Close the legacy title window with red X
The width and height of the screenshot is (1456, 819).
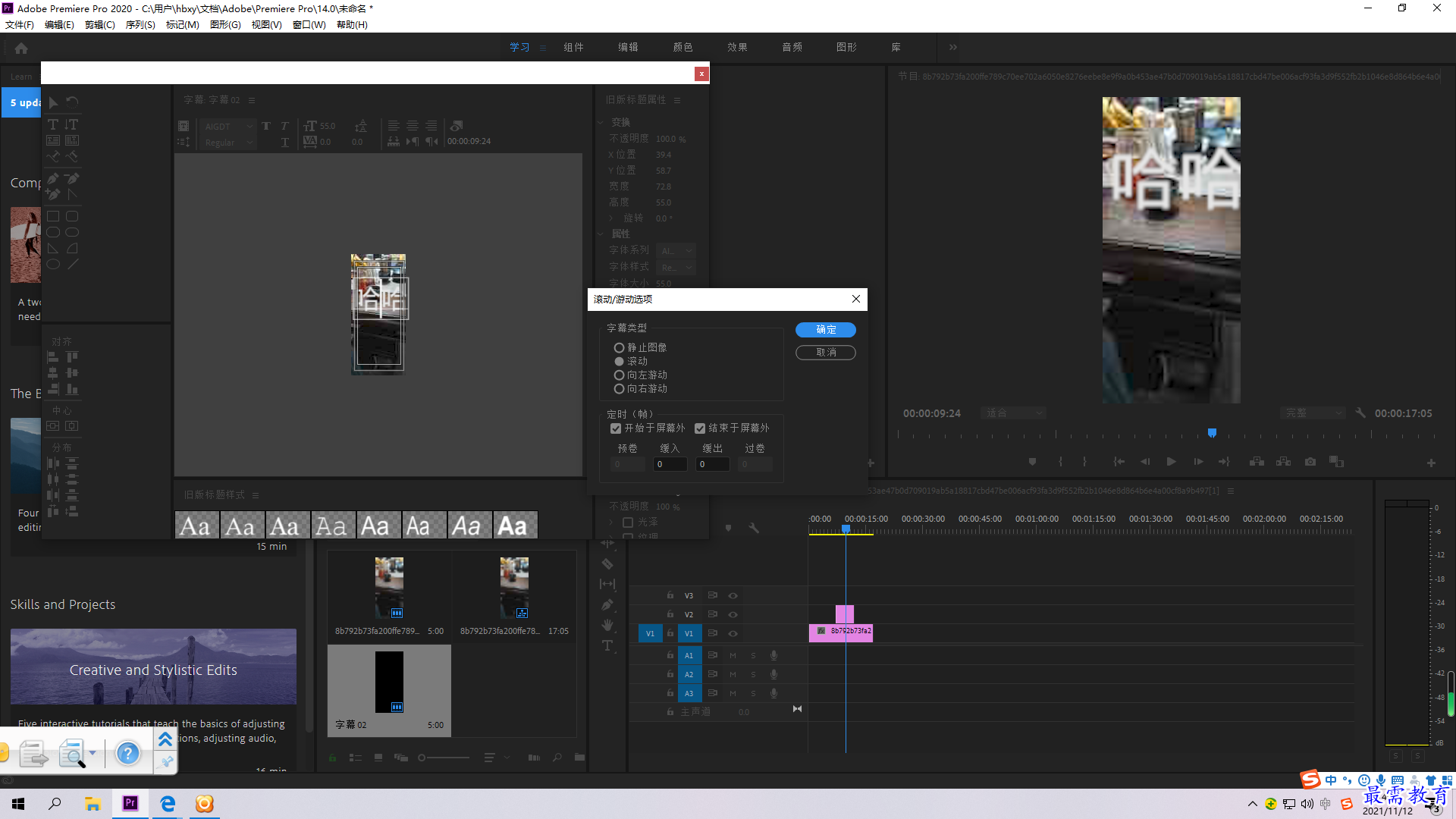(x=701, y=74)
